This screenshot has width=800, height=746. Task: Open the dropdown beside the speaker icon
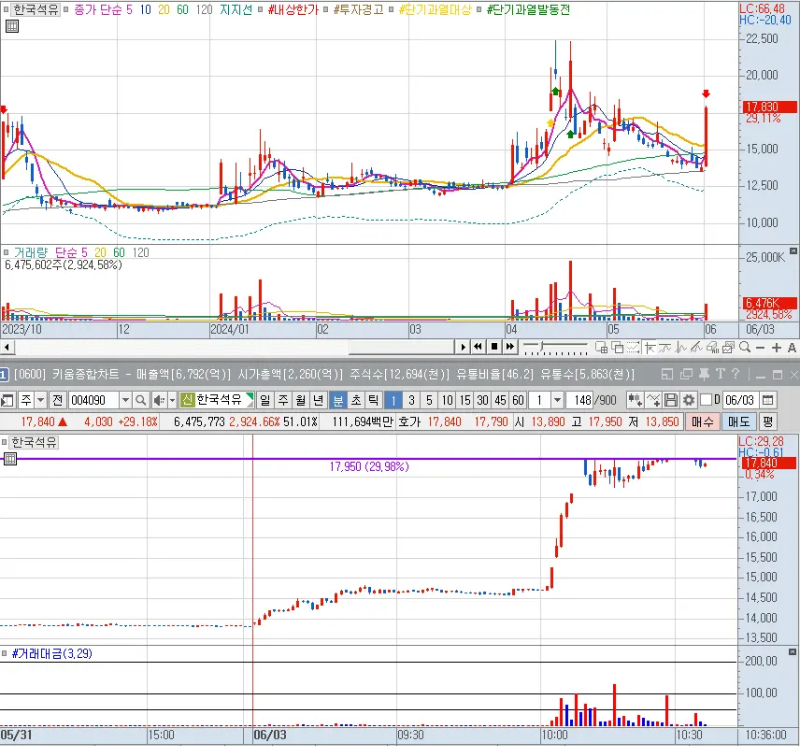pos(172,400)
